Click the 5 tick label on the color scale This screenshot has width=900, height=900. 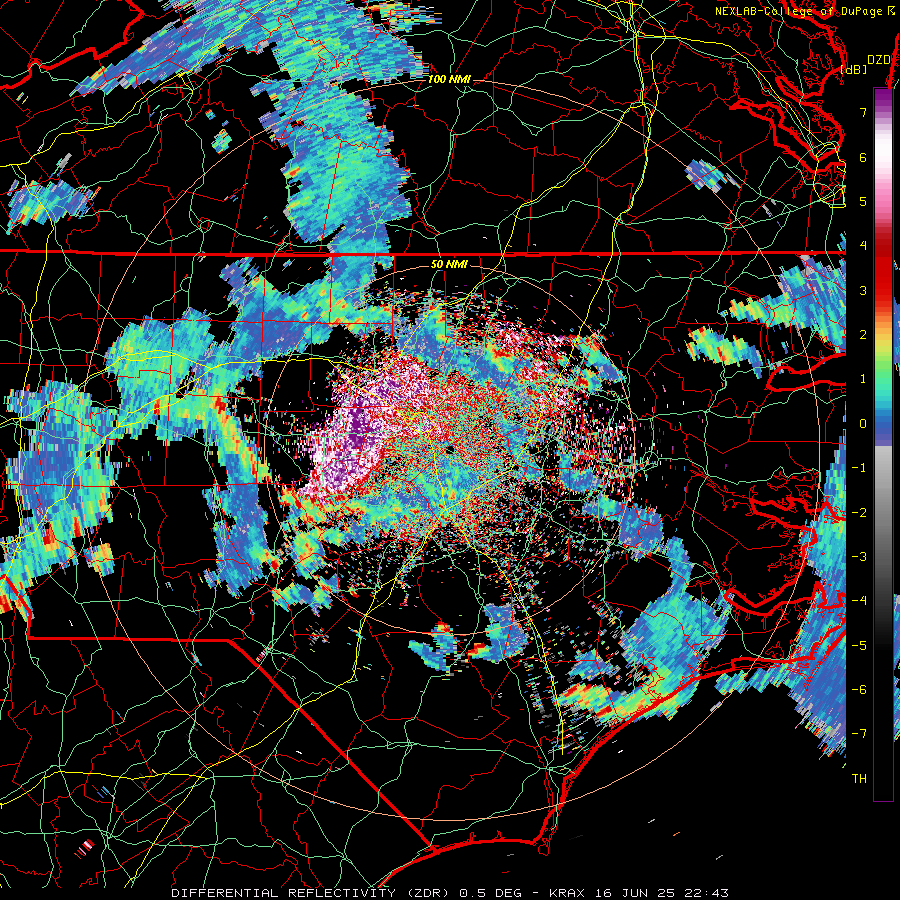863,201
